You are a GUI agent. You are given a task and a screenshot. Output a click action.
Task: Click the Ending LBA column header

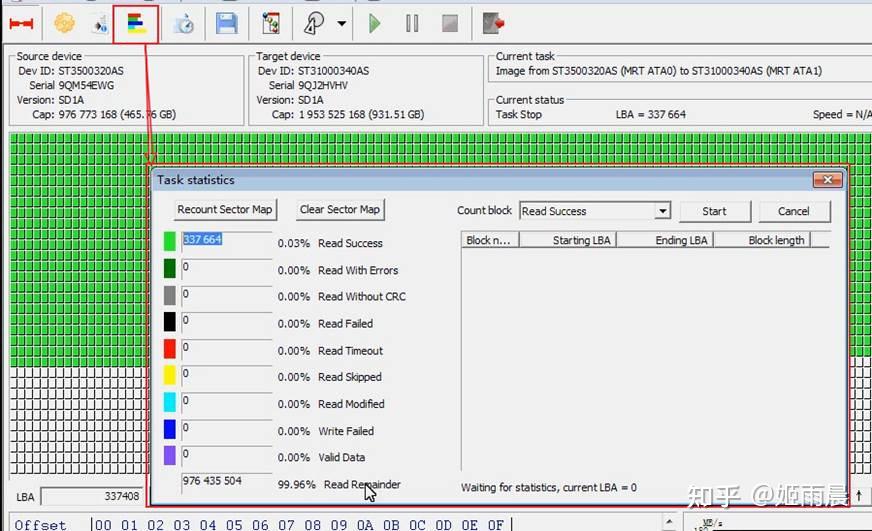pos(665,240)
